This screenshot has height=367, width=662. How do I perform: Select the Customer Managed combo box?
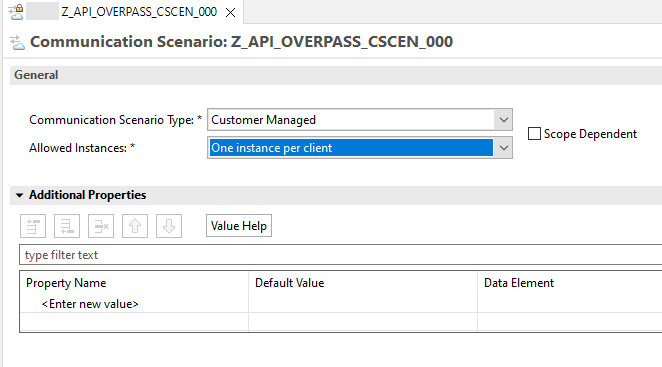[360, 120]
